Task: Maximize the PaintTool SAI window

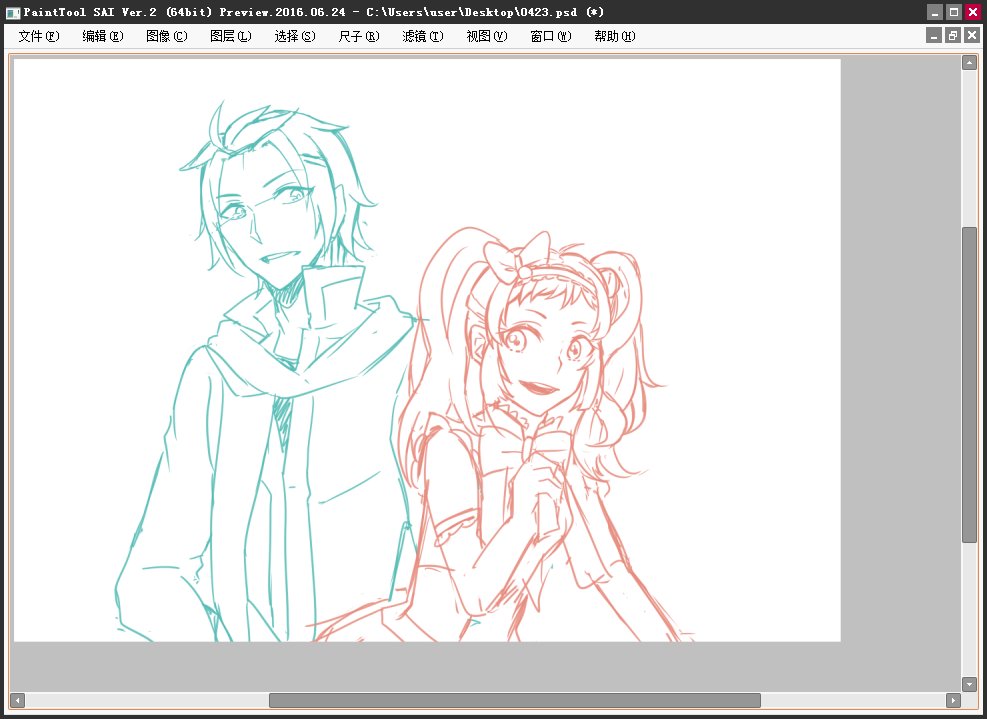Action: [x=954, y=12]
